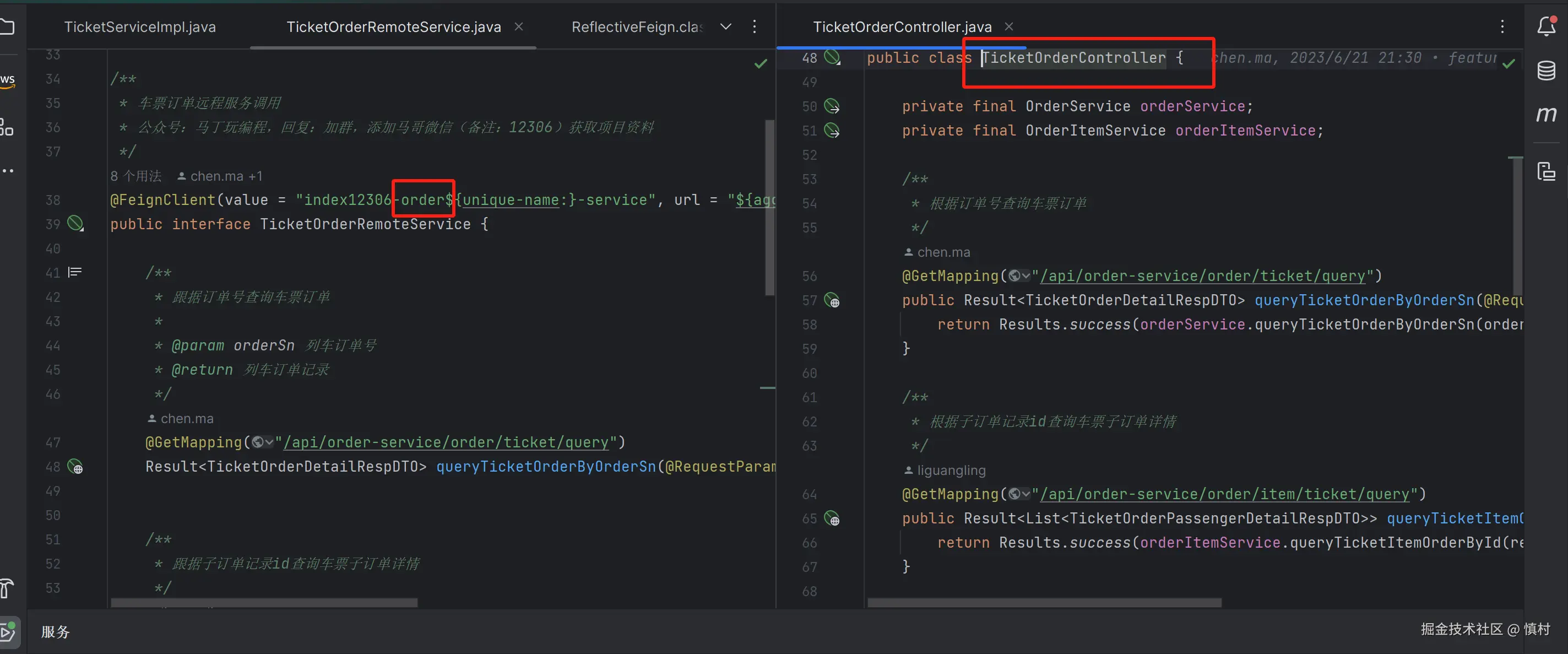Click bean gutter icon beside orderService field
1568x654 pixels.
click(x=832, y=106)
